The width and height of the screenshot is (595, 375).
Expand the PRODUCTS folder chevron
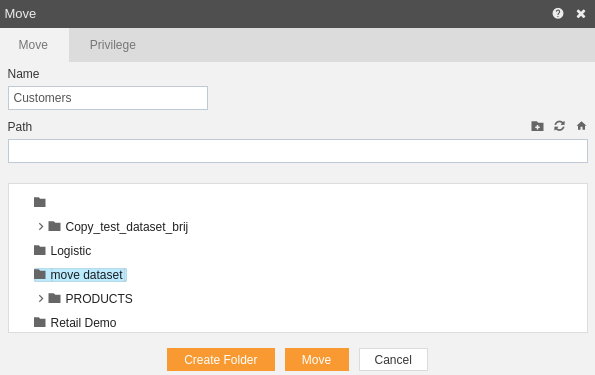click(x=41, y=299)
